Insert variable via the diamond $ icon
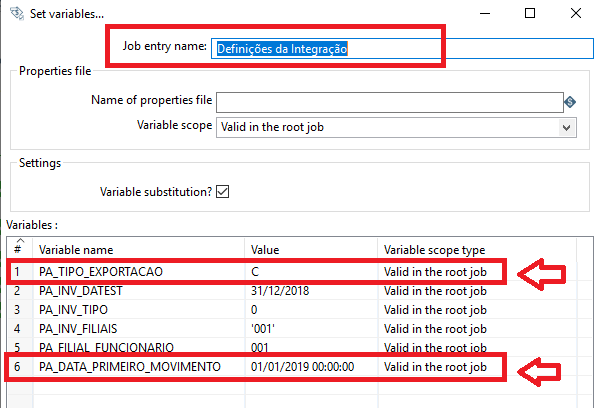 (570, 102)
